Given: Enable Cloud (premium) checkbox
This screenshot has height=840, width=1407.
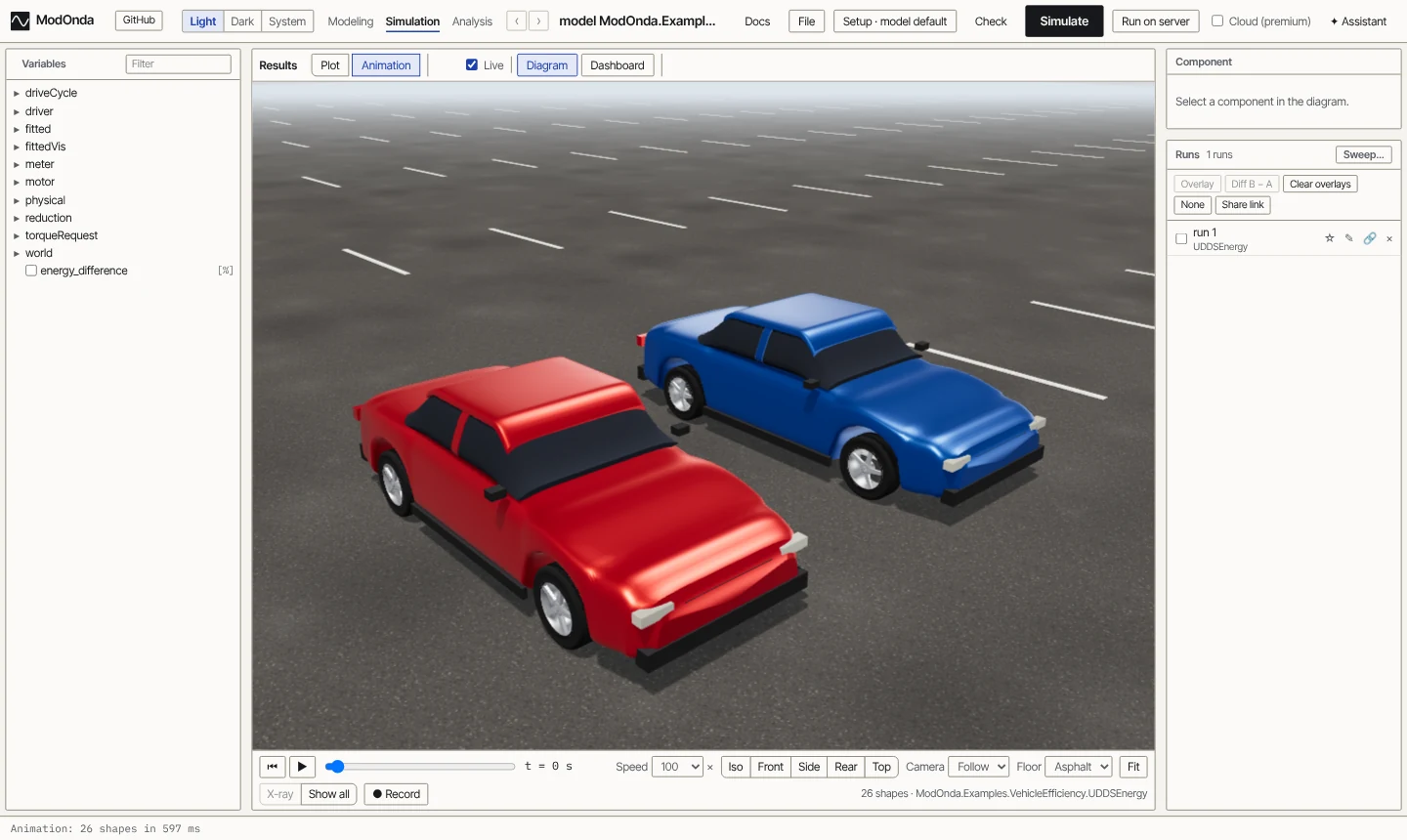Looking at the screenshot, I should point(1217,21).
